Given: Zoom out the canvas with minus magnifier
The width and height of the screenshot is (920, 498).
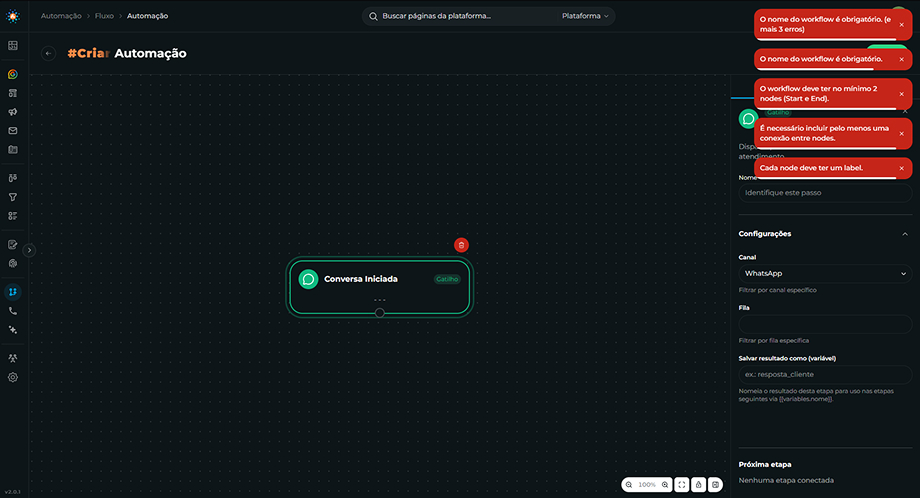Looking at the screenshot, I should [x=629, y=485].
